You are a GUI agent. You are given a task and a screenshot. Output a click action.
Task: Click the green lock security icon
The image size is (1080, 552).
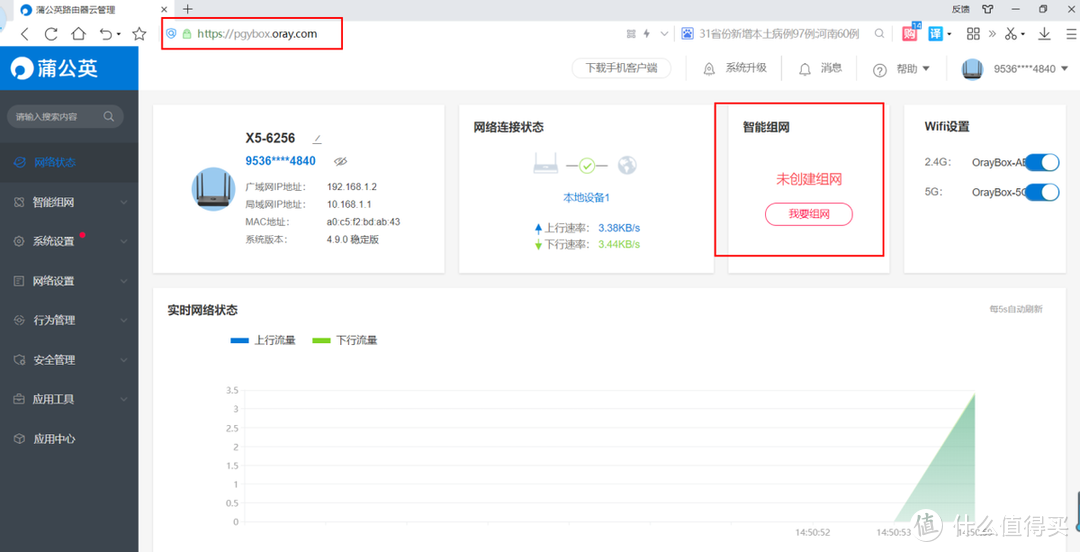(186, 33)
